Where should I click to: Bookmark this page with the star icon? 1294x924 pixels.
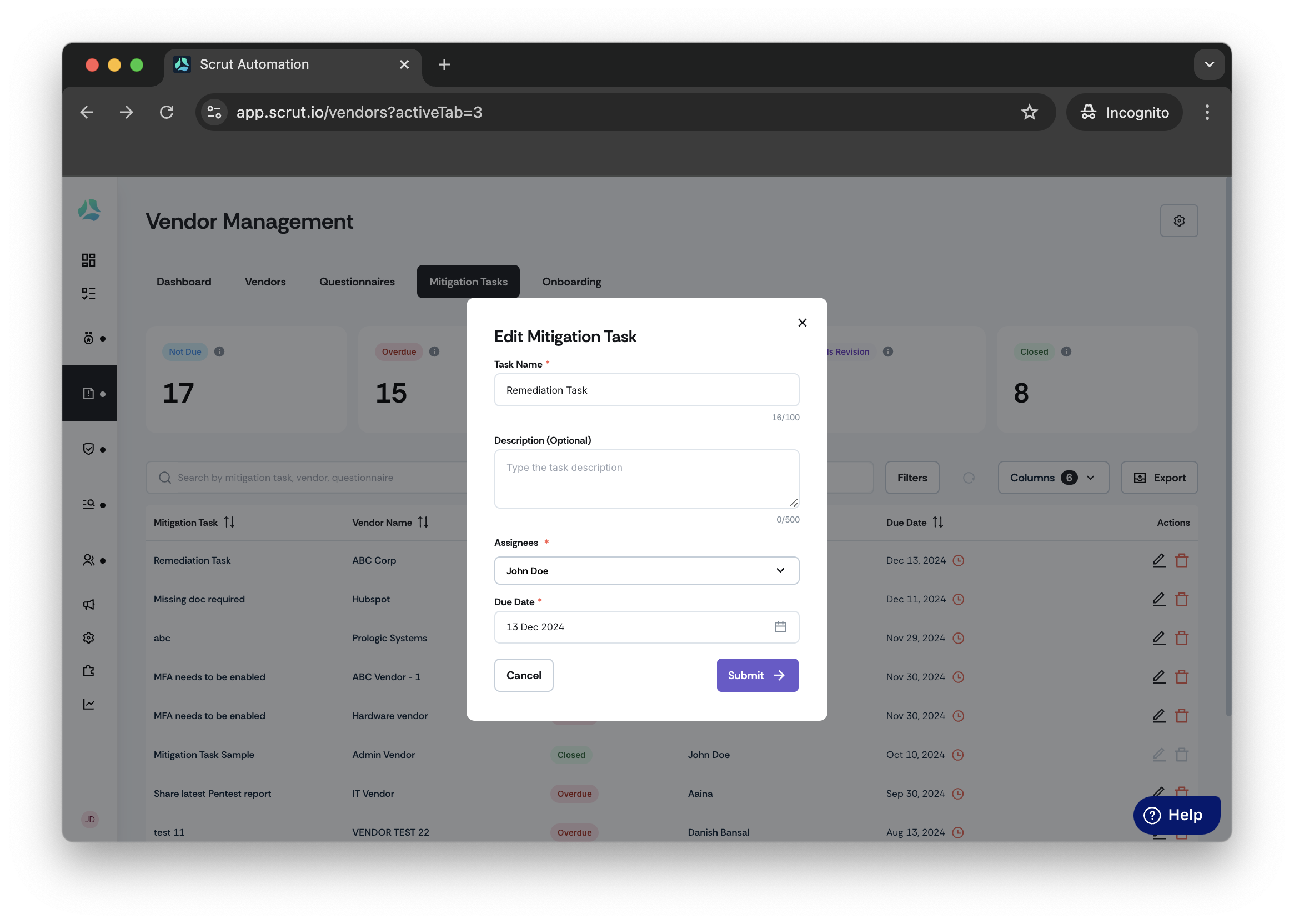point(1029,112)
